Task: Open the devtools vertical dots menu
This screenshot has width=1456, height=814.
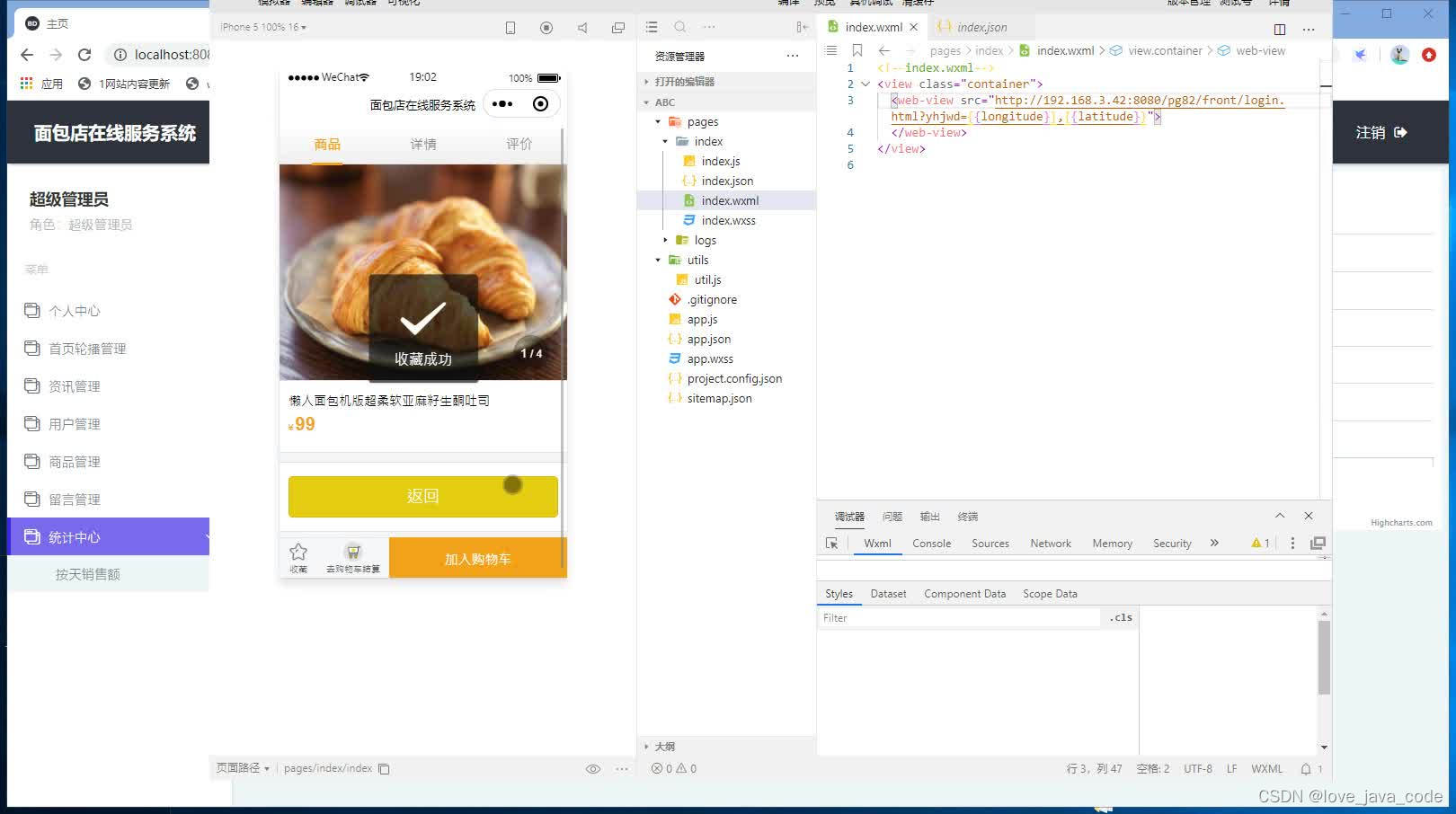Action: (1292, 544)
